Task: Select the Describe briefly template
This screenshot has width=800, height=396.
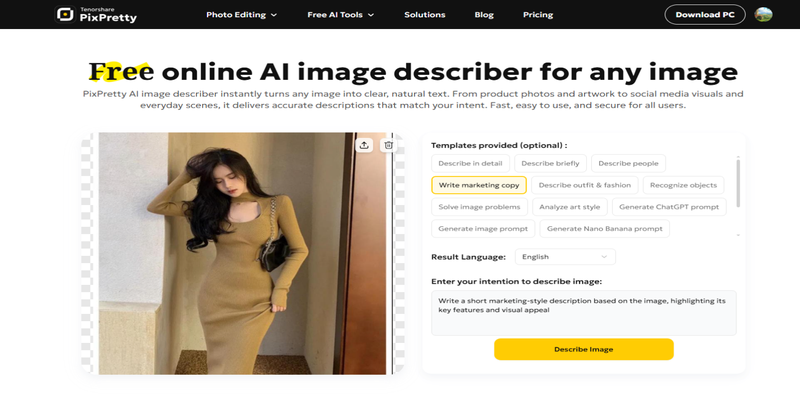Action: coord(550,163)
